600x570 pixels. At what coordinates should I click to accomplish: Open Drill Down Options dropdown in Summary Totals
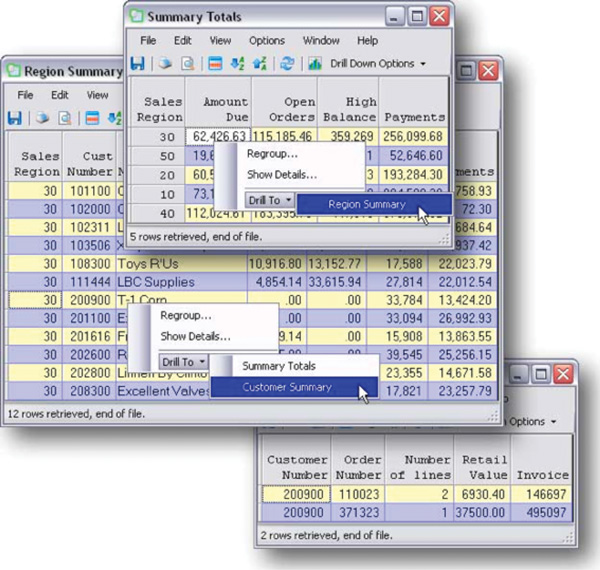coord(378,64)
